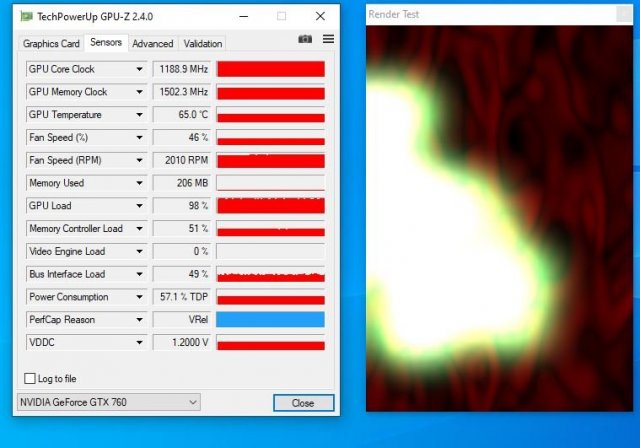Expand the Fan Speed (RPM) dropdown
640x448 pixels.
point(139,160)
